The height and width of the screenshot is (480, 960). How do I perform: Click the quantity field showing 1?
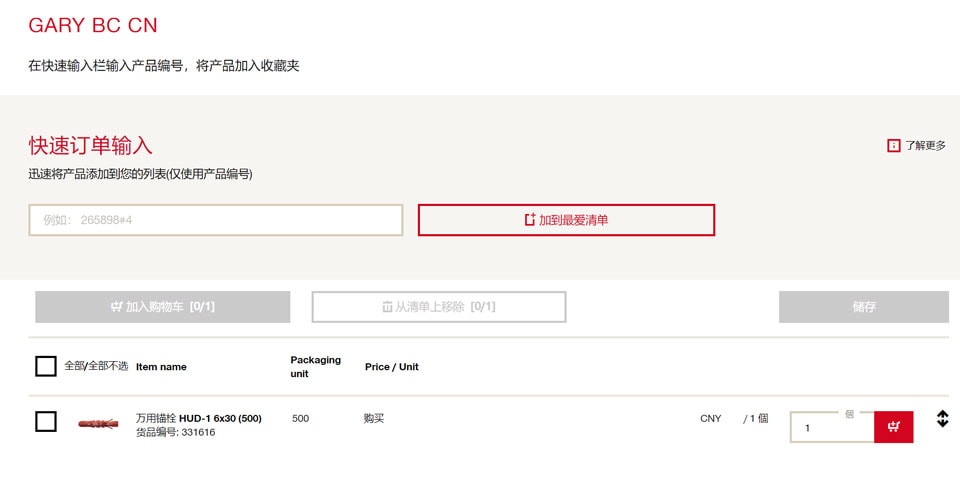831,427
